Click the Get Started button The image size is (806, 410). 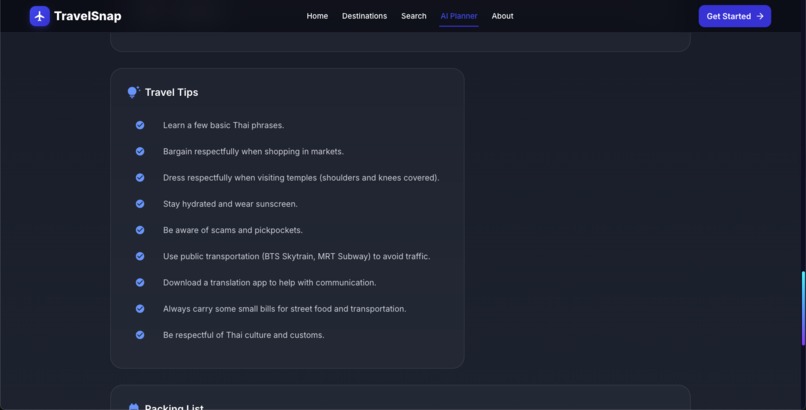point(735,16)
